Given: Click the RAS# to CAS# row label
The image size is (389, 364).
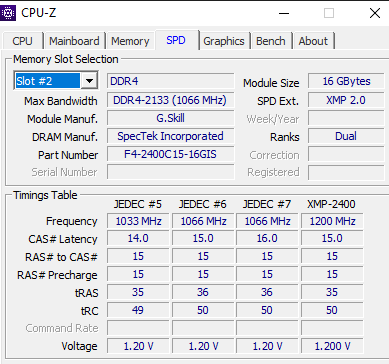Looking at the screenshot, I should pos(61,257).
